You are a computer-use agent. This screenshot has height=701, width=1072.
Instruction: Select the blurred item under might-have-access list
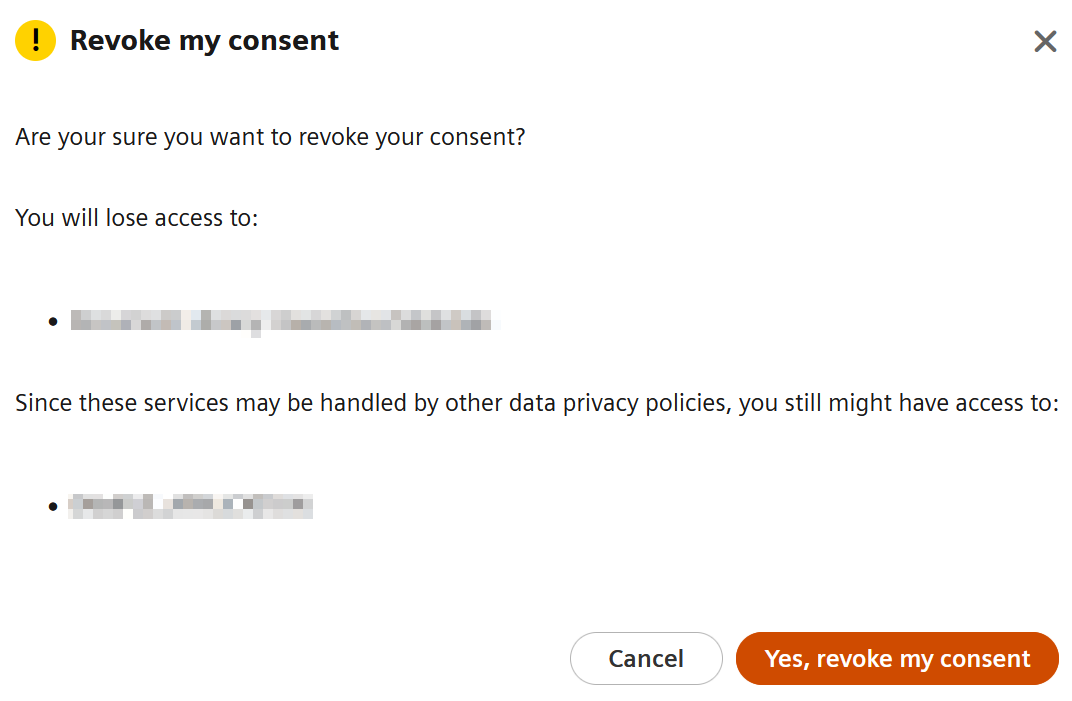(190, 506)
